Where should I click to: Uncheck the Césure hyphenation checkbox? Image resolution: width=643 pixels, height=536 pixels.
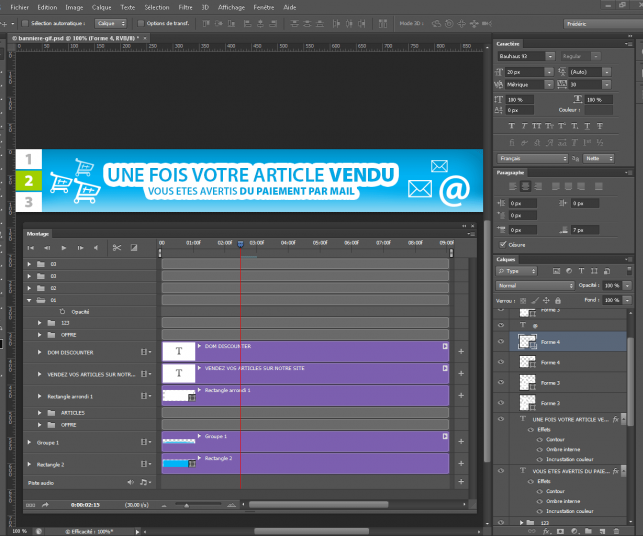pos(503,245)
